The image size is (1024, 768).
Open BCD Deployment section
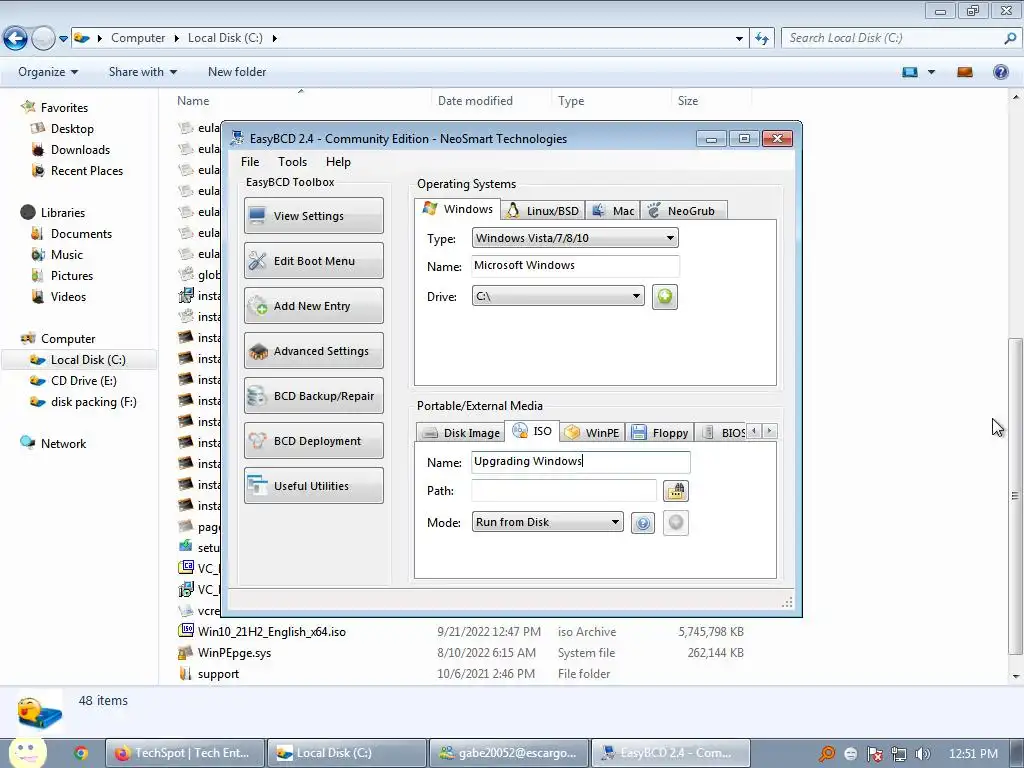(x=313, y=441)
